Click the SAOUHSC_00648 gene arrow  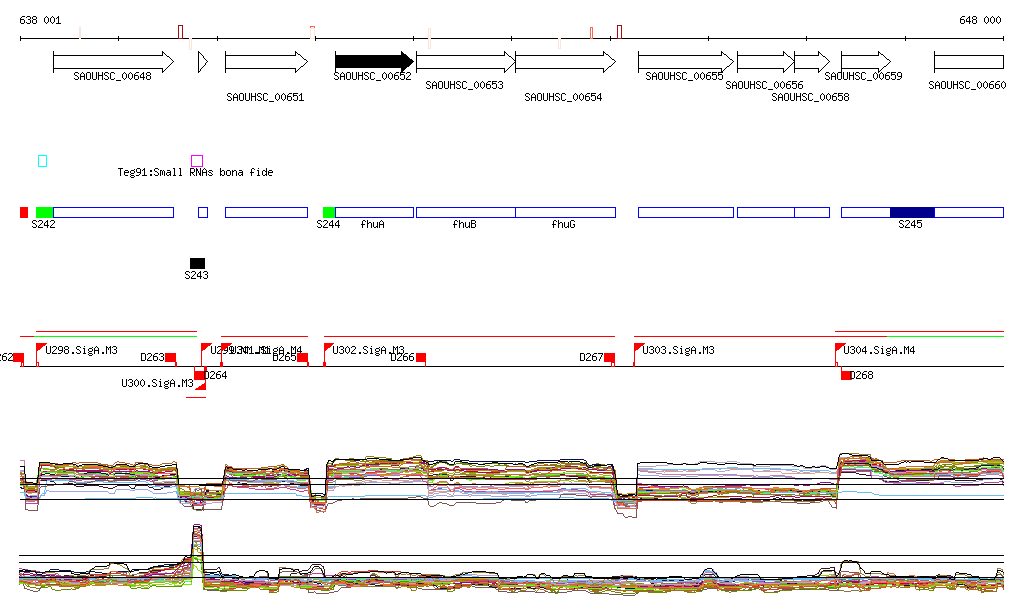pos(114,62)
